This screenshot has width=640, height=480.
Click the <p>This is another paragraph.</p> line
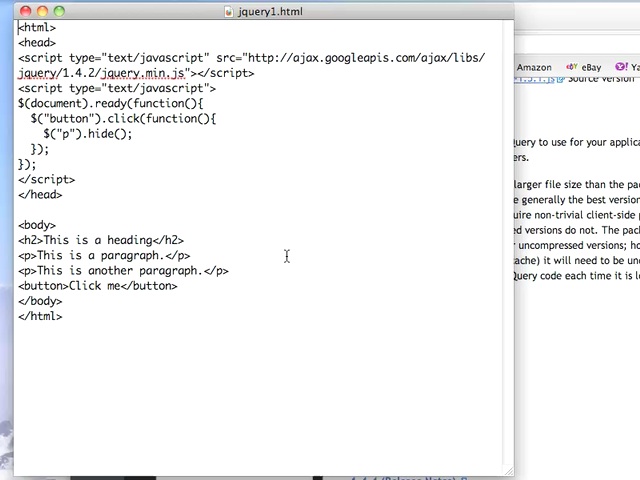pos(123,271)
